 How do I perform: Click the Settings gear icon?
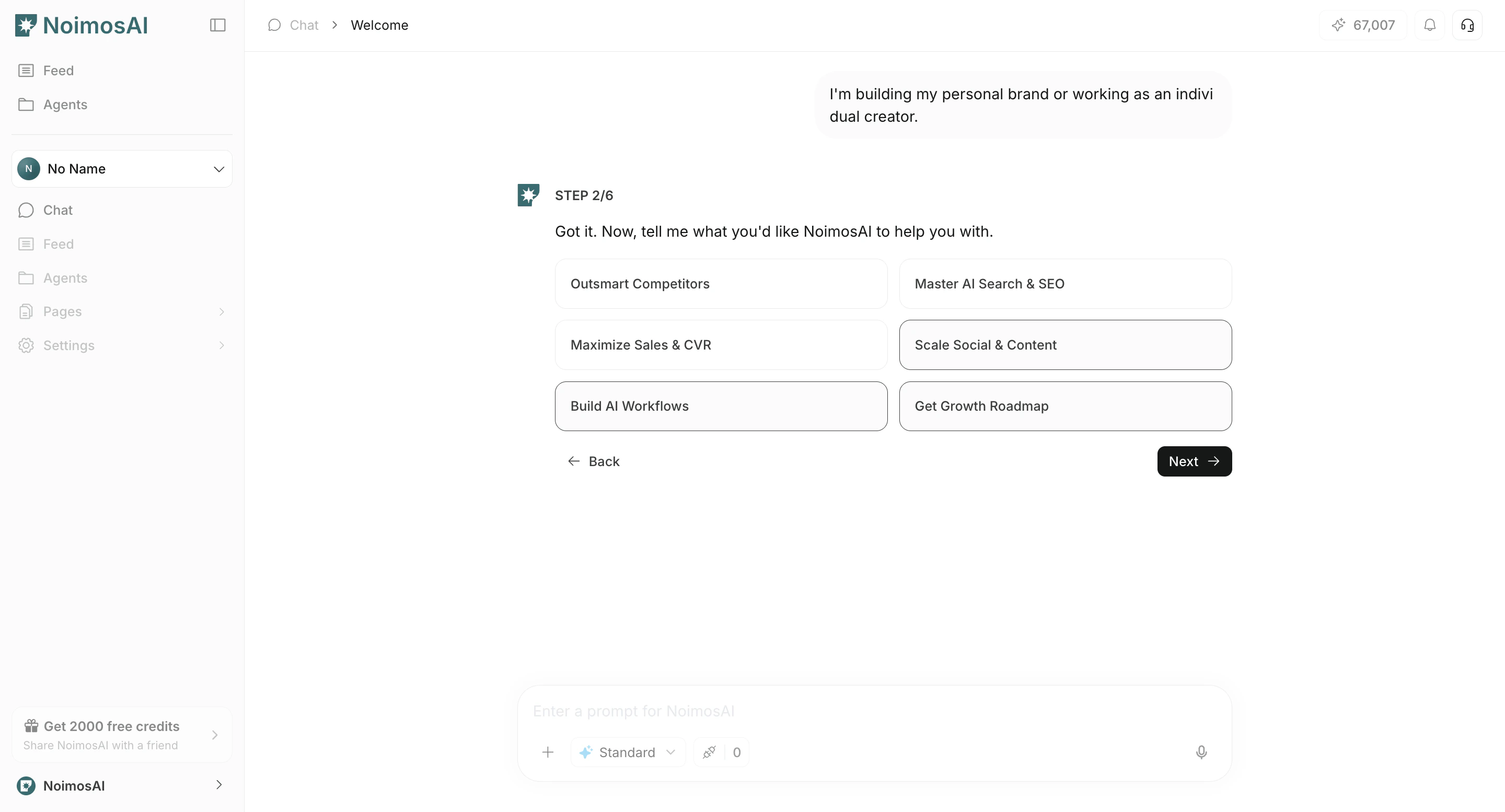(26, 345)
